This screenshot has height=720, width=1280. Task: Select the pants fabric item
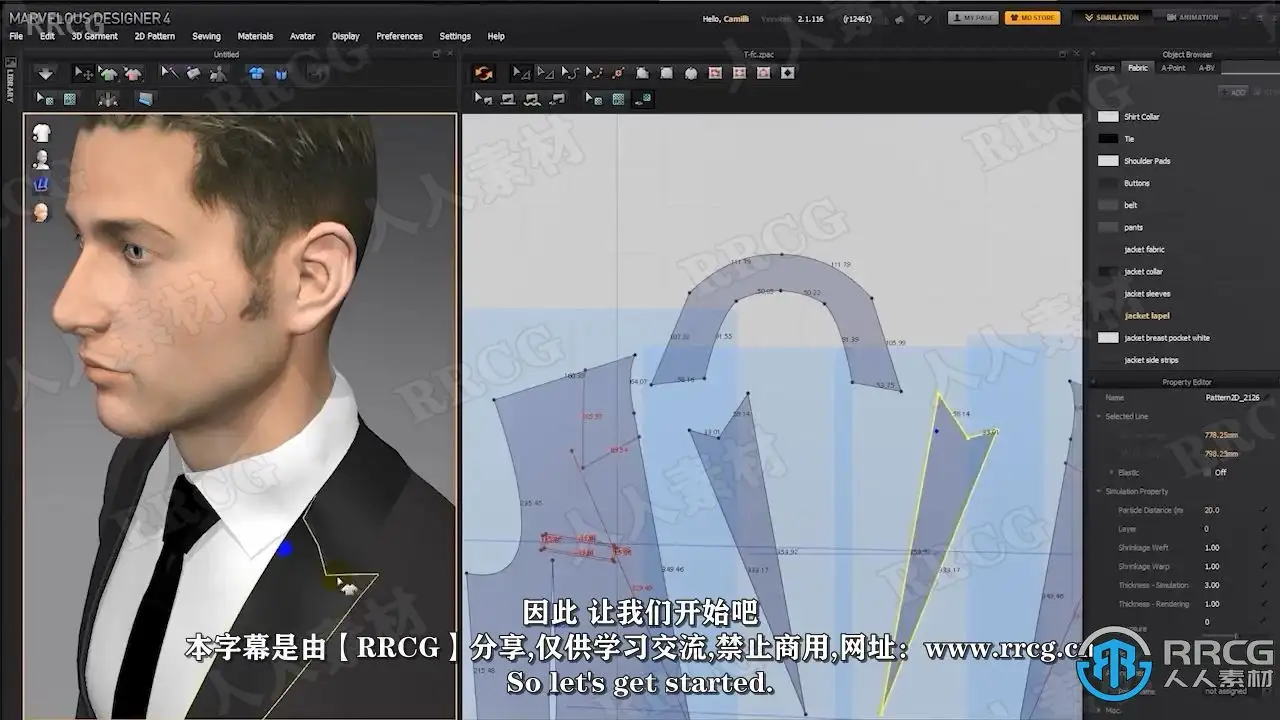click(x=1133, y=227)
